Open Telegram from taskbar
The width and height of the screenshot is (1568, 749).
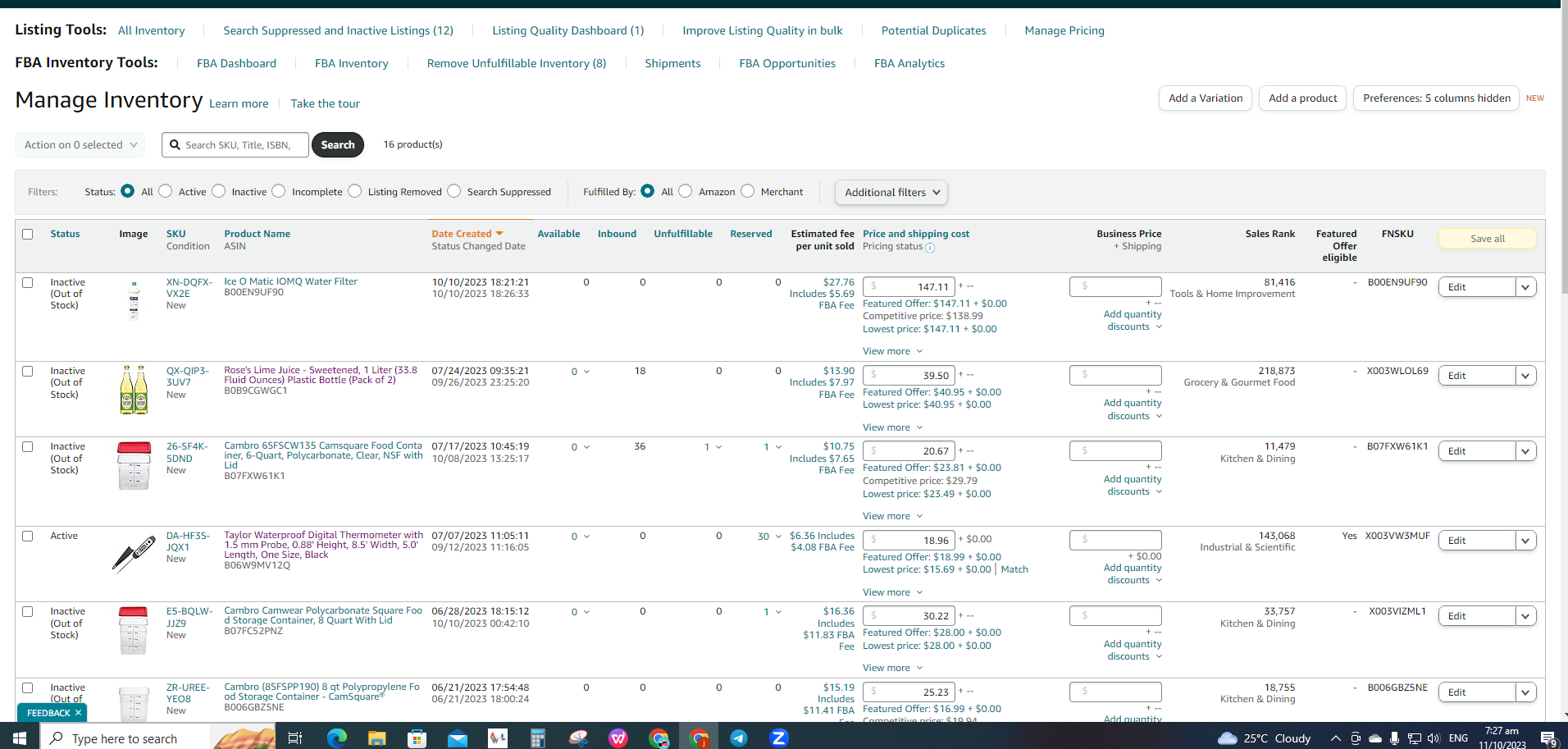(739, 738)
